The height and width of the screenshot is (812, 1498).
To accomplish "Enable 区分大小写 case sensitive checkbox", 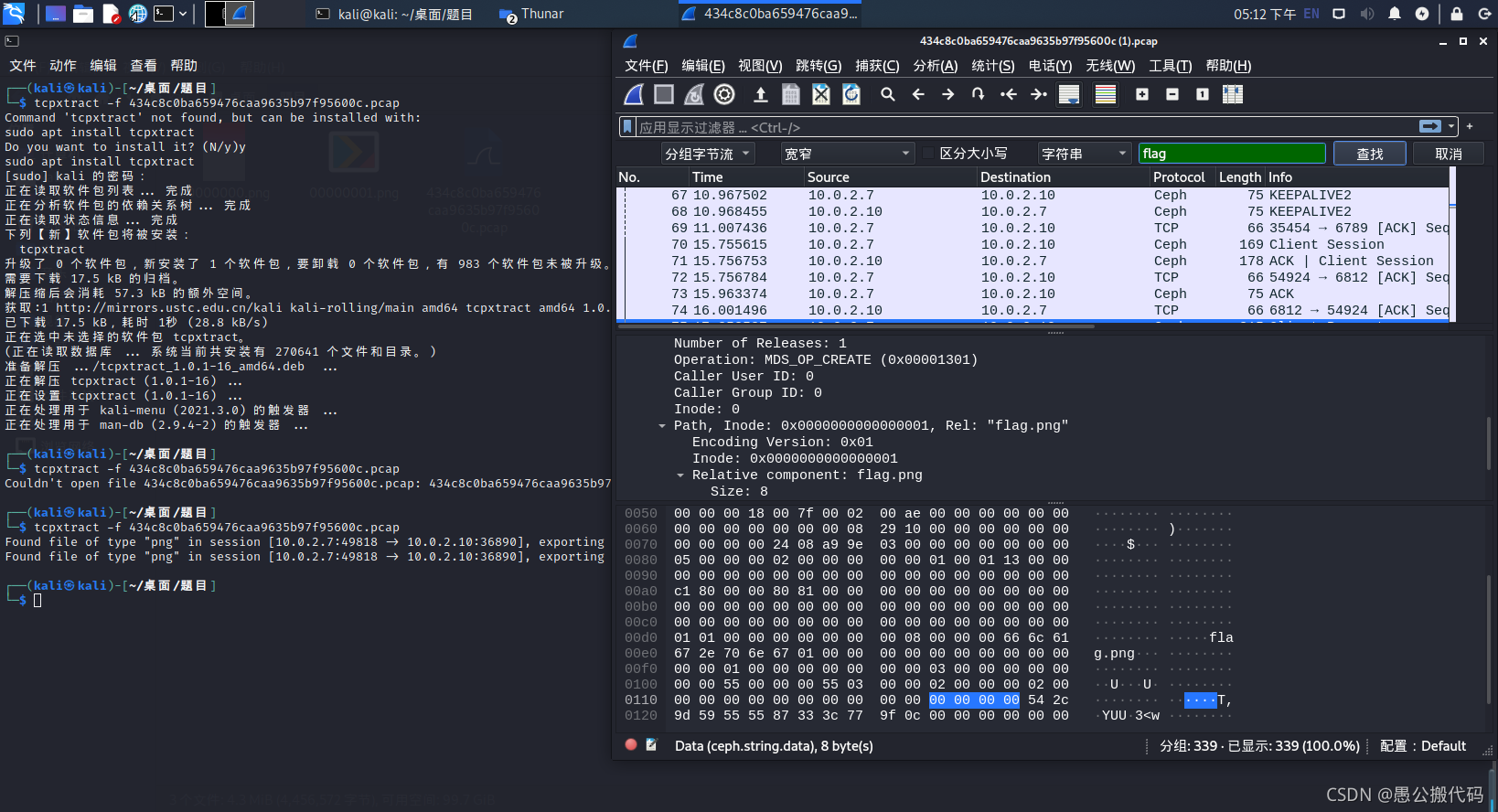I will [x=928, y=154].
